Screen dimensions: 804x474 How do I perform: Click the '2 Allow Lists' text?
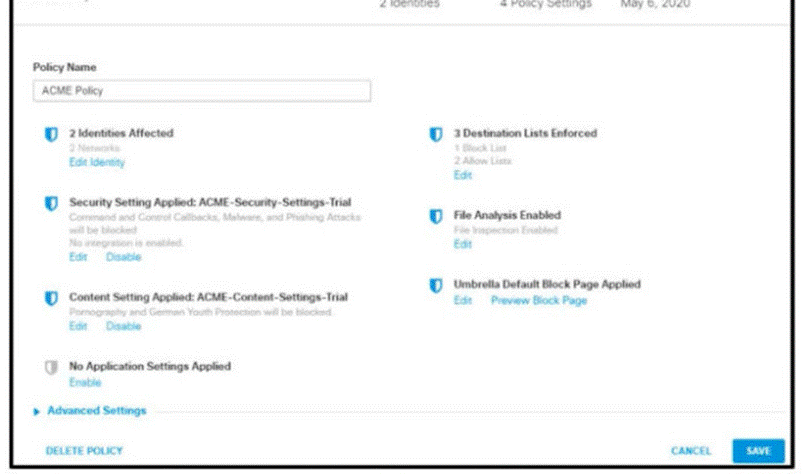pyautogui.click(x=483, y=161)
